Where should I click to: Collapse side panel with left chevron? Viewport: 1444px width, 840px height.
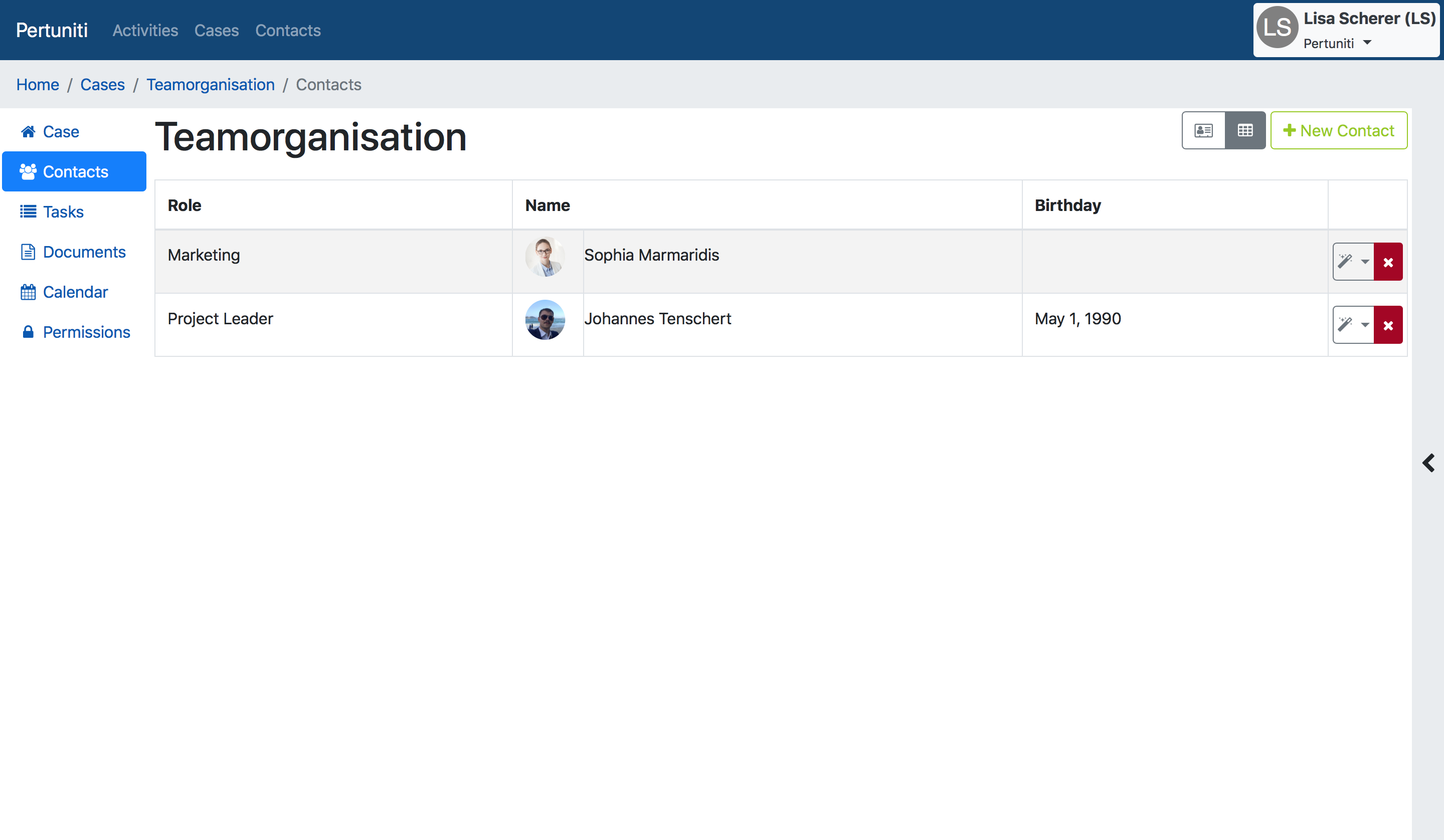point(1428,463)
